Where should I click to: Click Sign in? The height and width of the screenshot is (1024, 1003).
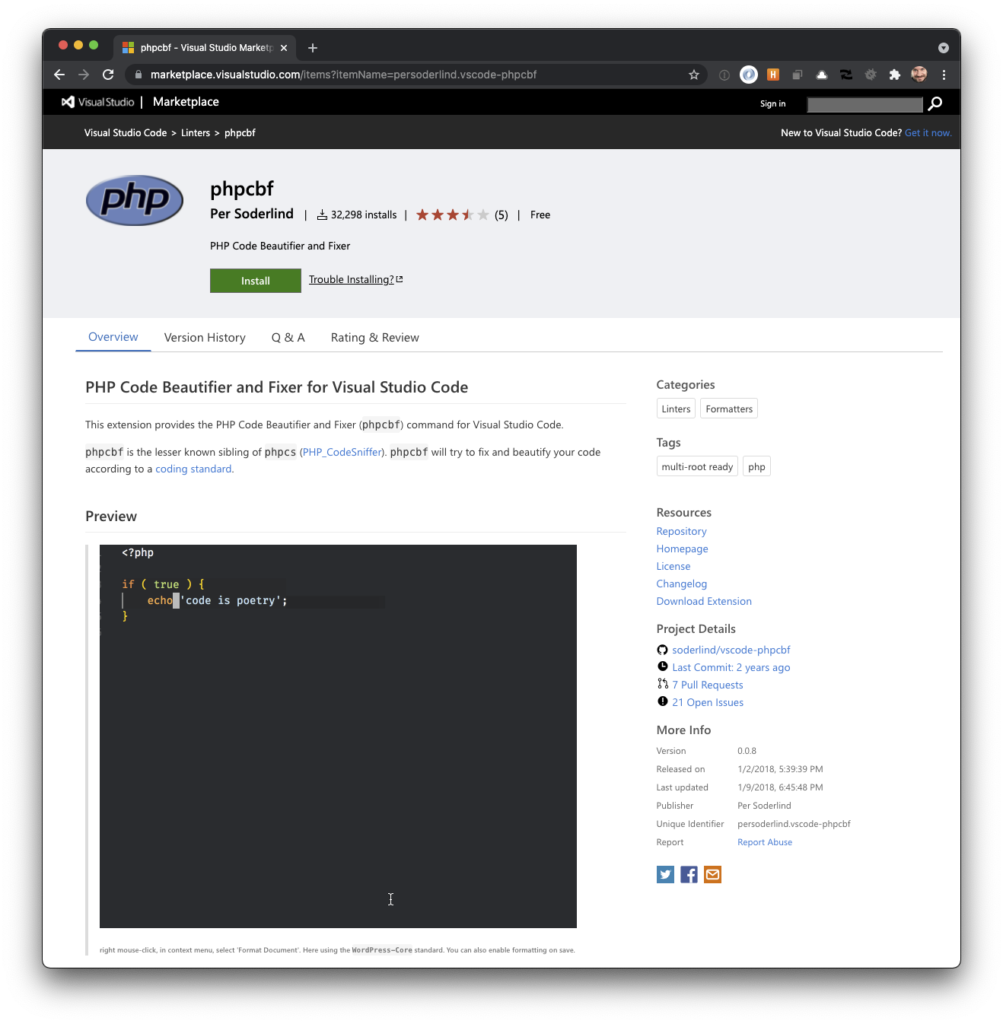772,104
